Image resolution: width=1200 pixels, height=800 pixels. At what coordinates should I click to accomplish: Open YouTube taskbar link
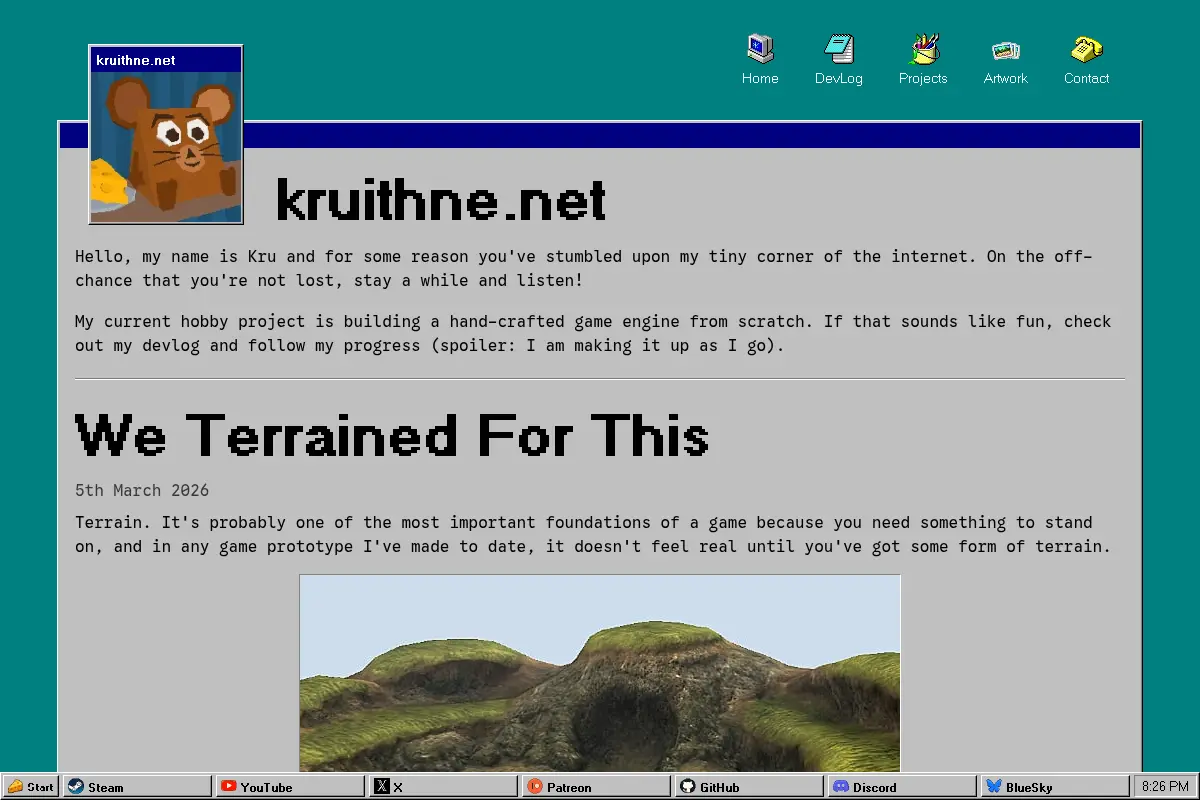pyautogui.click(x=290, y=787)
